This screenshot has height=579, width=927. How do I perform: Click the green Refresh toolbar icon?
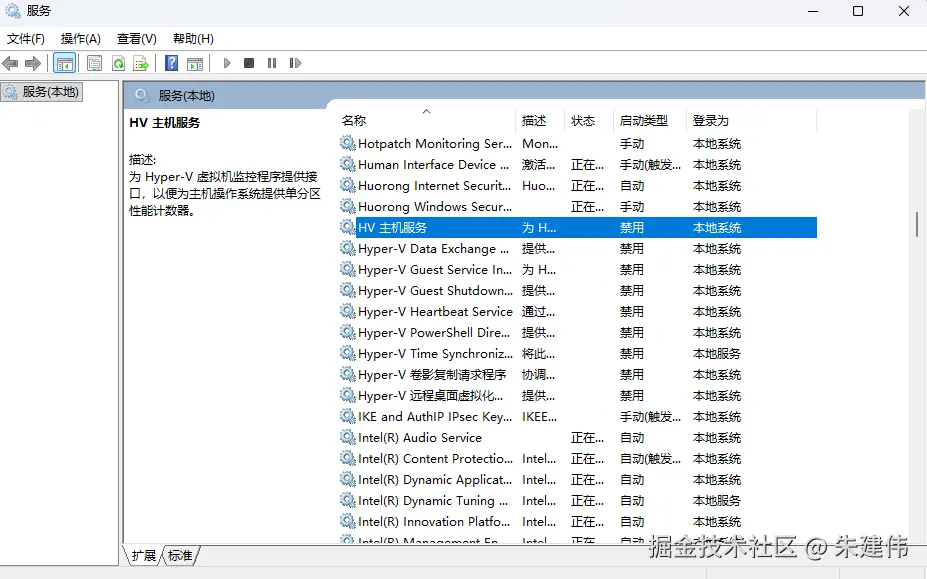118,63
